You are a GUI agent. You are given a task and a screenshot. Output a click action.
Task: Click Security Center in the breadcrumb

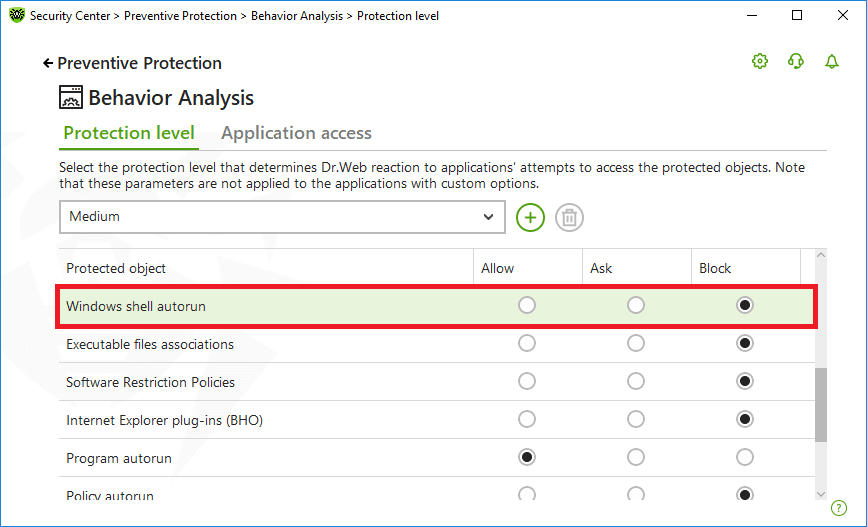tap(70, 16)
